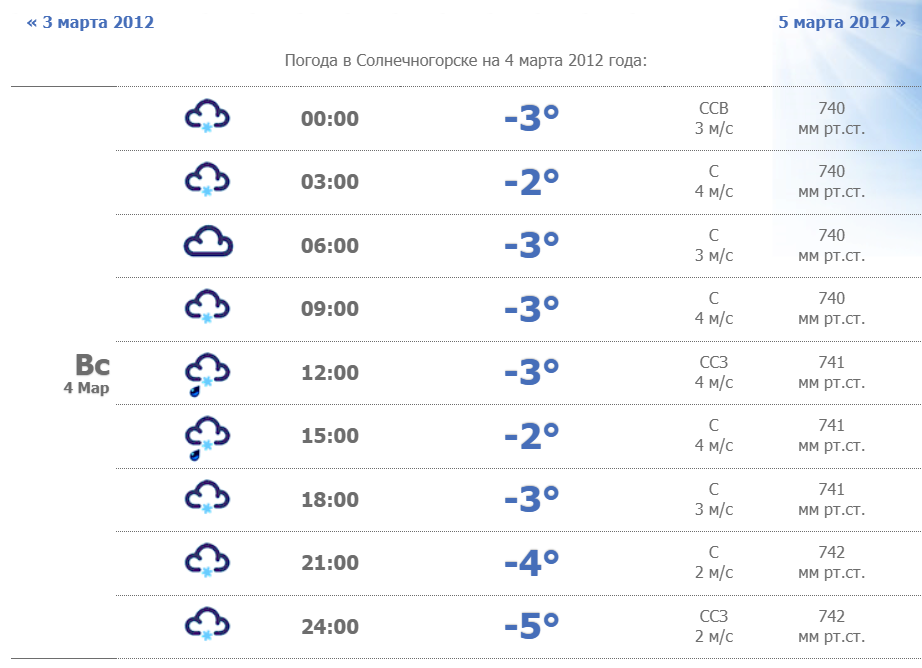Go to next day 5 марта 2012 »
This screenshot has height=668, width=922.
tap(842, 22)
